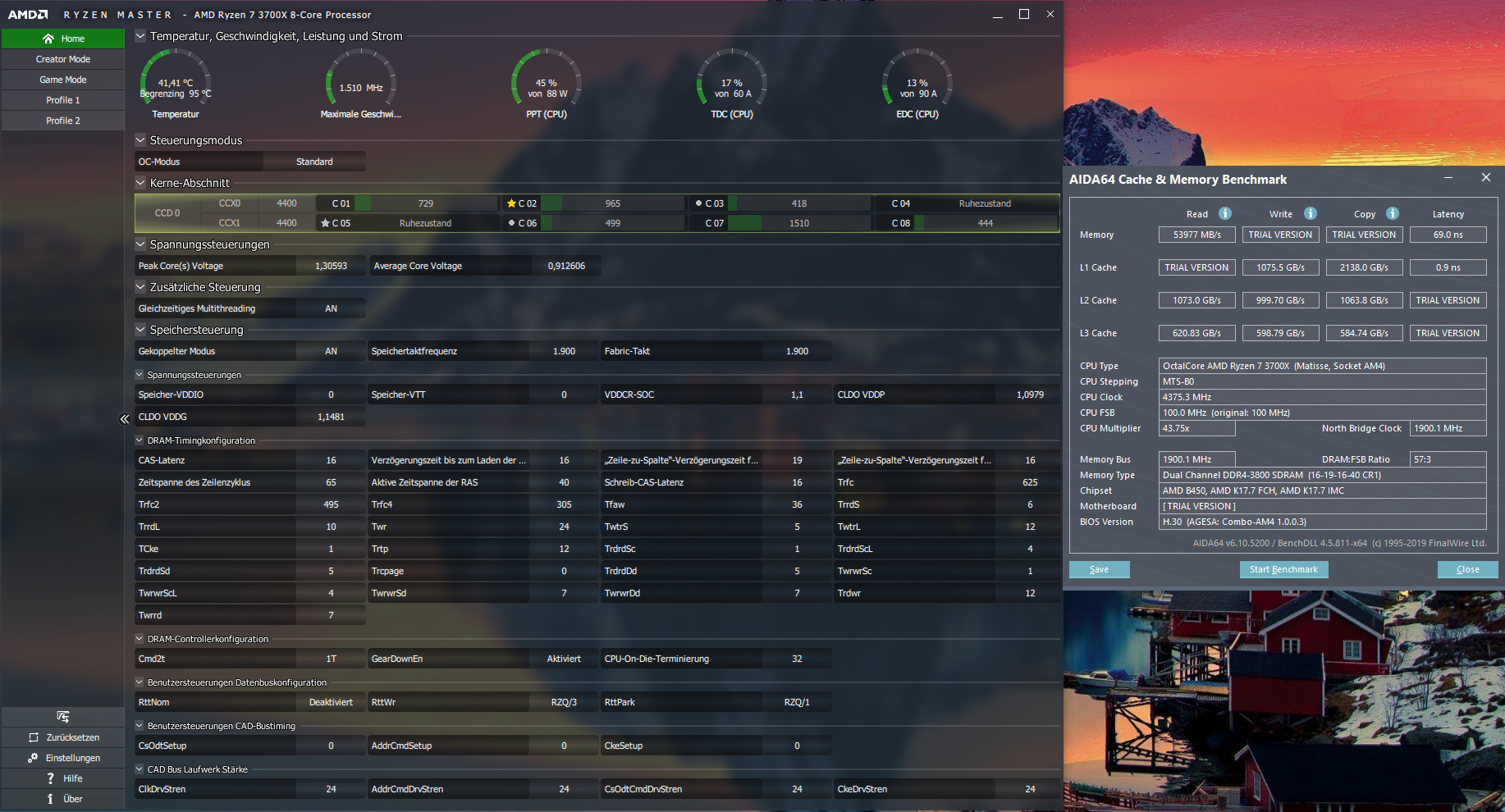
Task: Collapse the Zusätzliche Steuerung section
Action: [140, 287]
